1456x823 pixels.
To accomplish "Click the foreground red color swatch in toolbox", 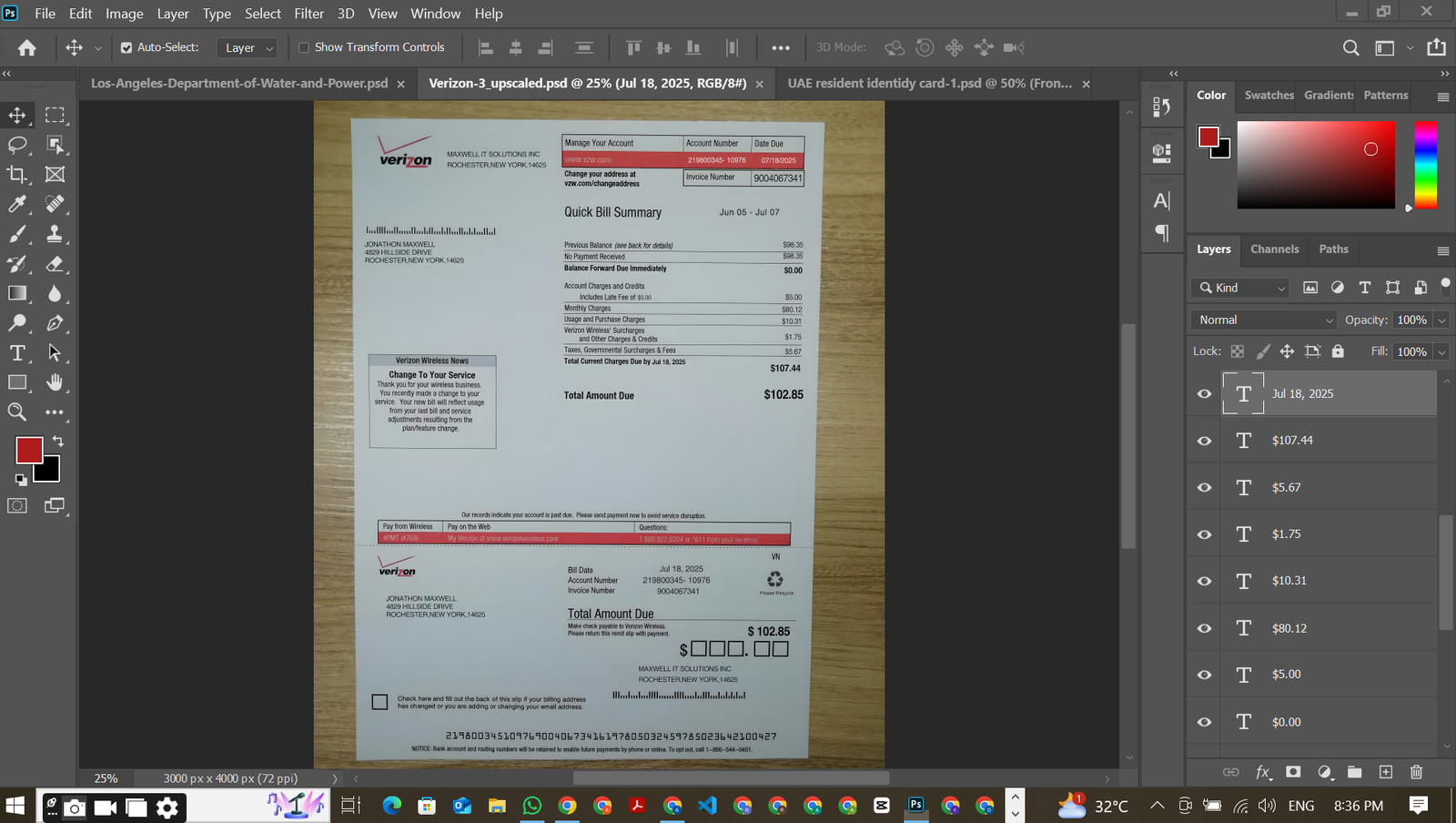I will (x=28, y=450).
